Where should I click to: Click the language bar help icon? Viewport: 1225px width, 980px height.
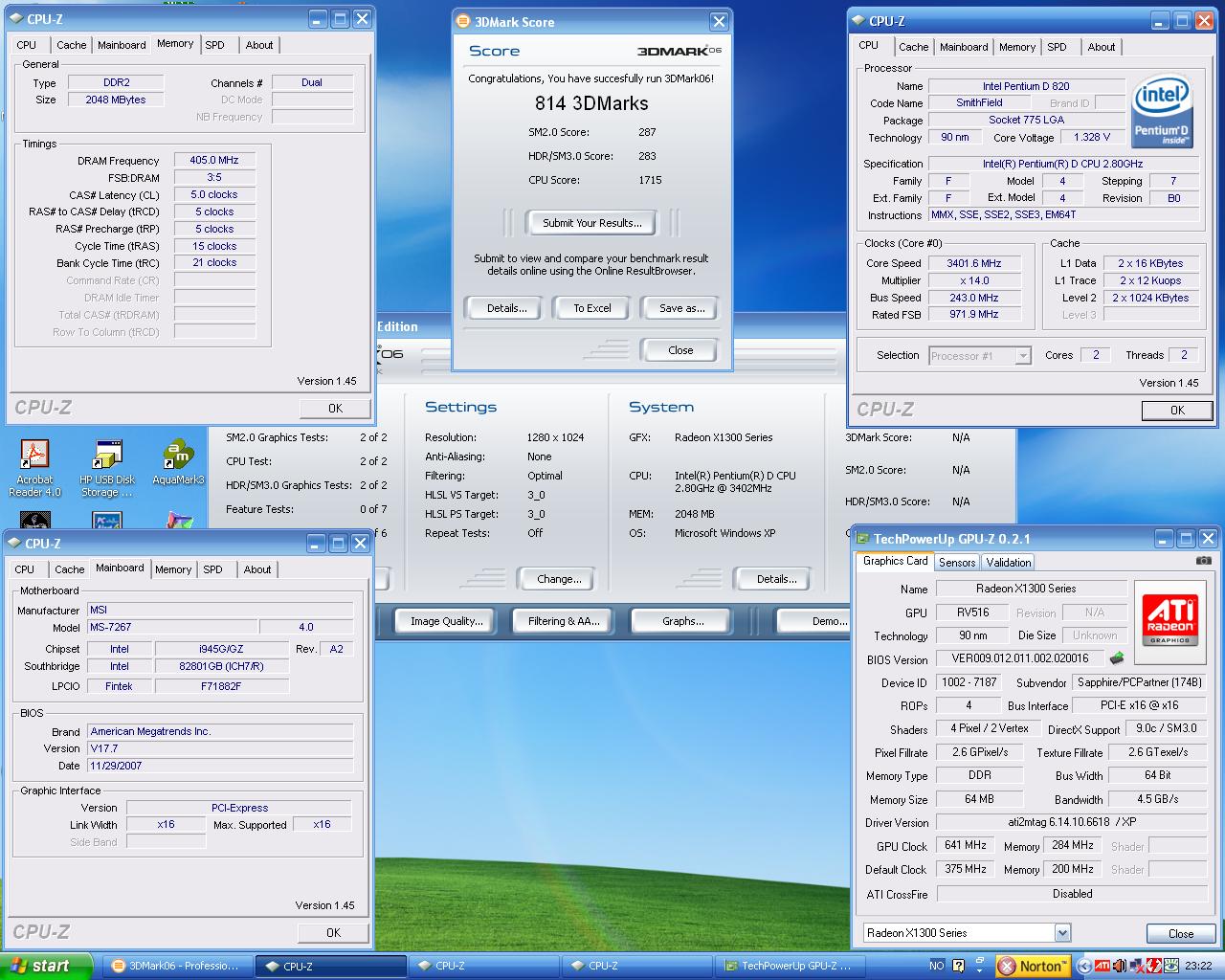[958, 965]
